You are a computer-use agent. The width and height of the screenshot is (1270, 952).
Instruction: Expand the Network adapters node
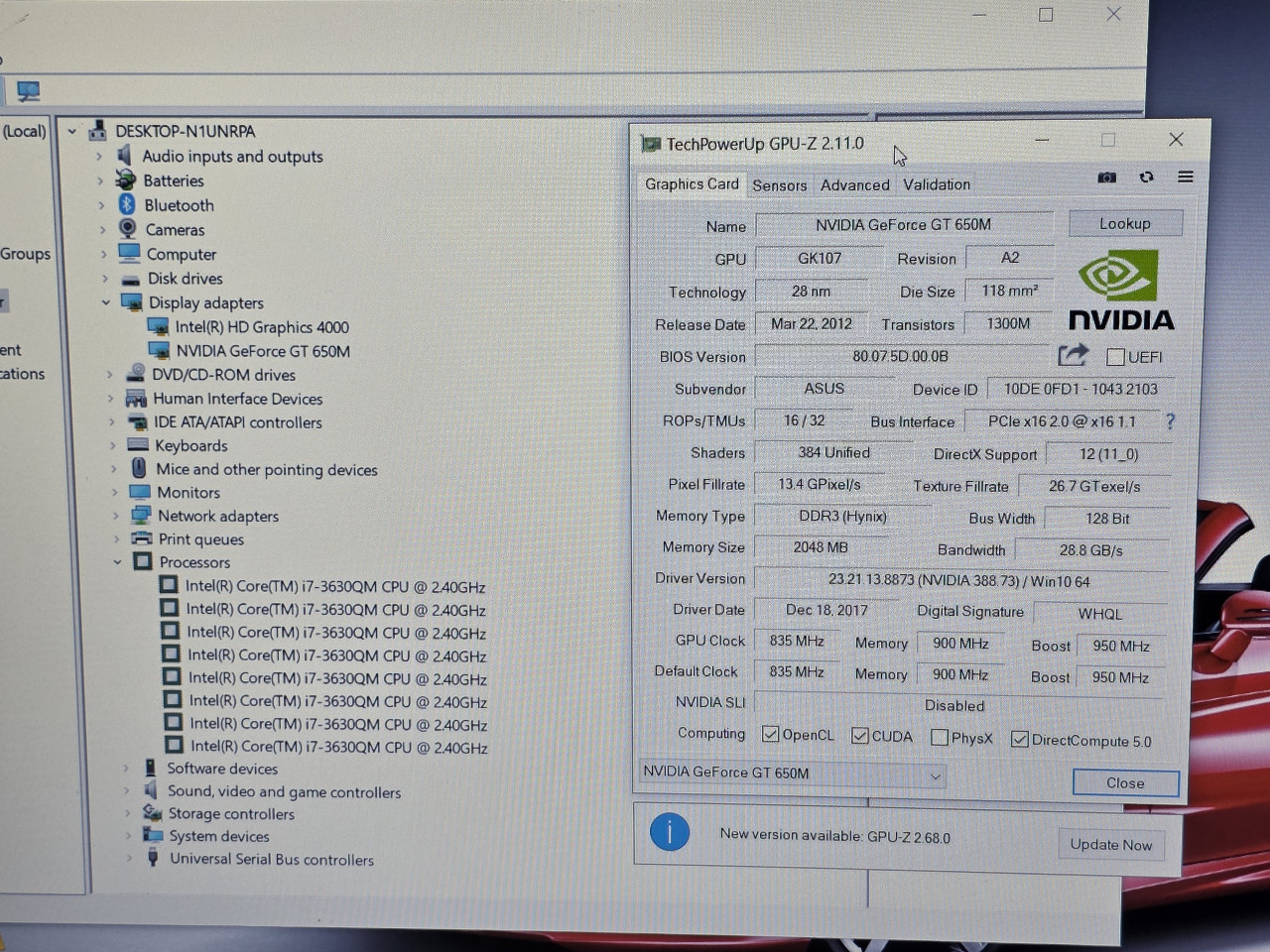coord(115,516)
